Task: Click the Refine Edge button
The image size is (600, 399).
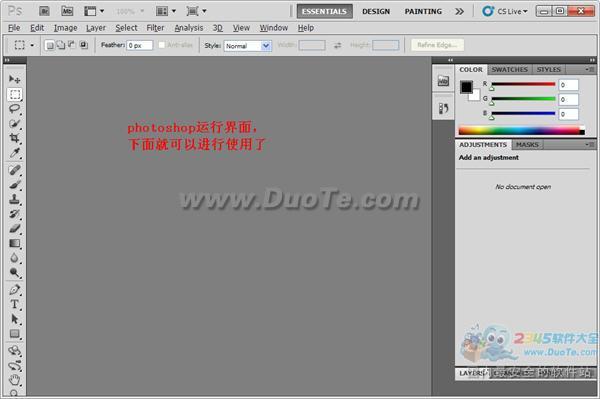Action: (437, 45)
